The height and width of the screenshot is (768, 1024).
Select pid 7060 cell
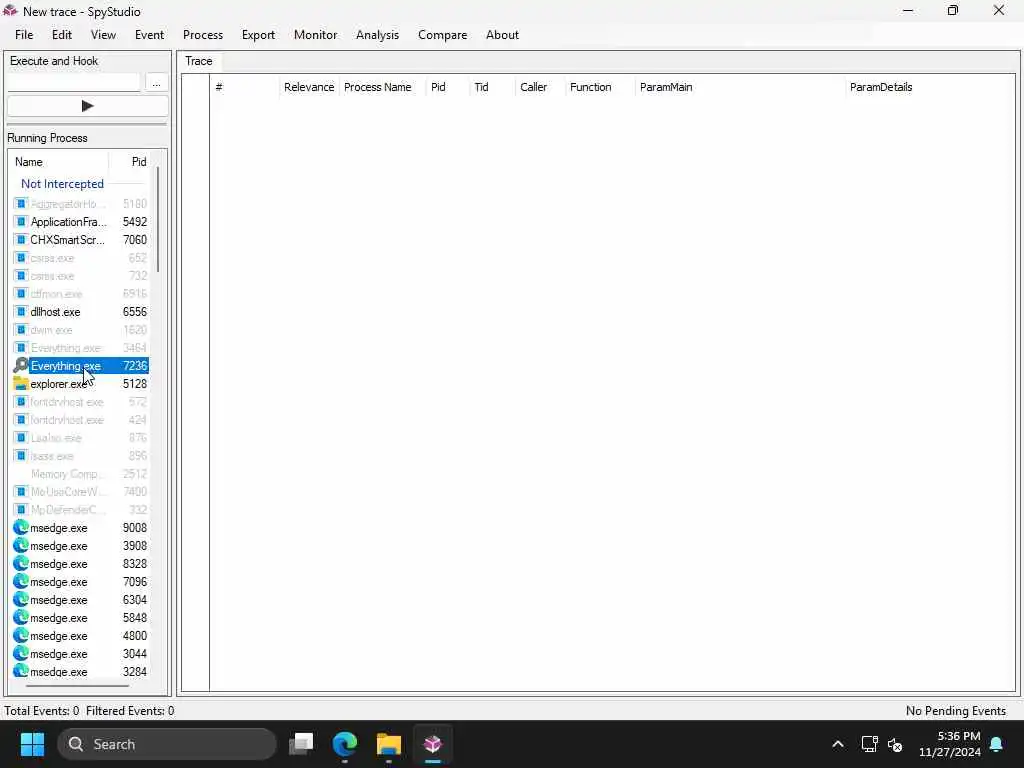tap(135, 240)
